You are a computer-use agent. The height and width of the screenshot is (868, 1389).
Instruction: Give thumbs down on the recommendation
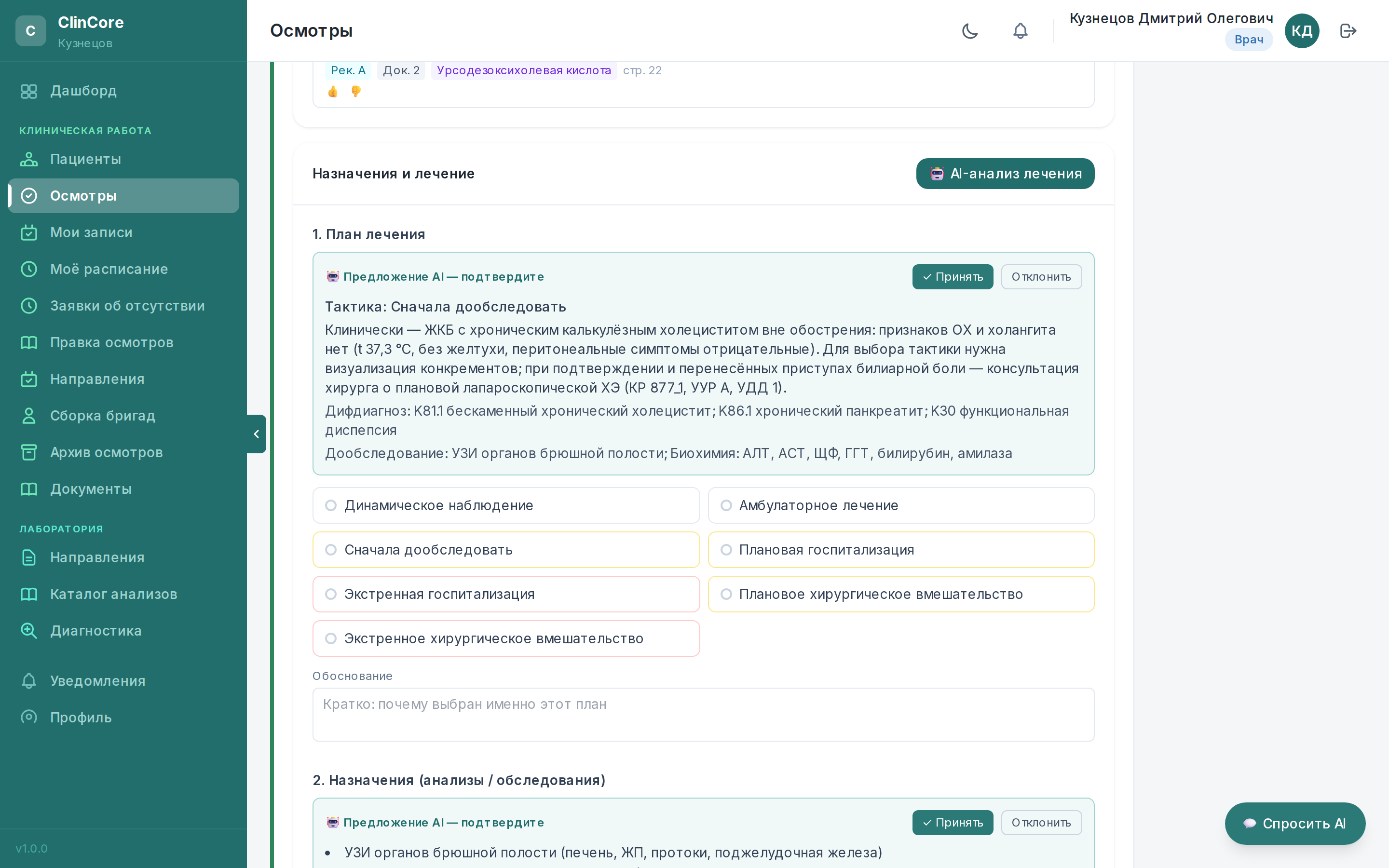[356, 92]
